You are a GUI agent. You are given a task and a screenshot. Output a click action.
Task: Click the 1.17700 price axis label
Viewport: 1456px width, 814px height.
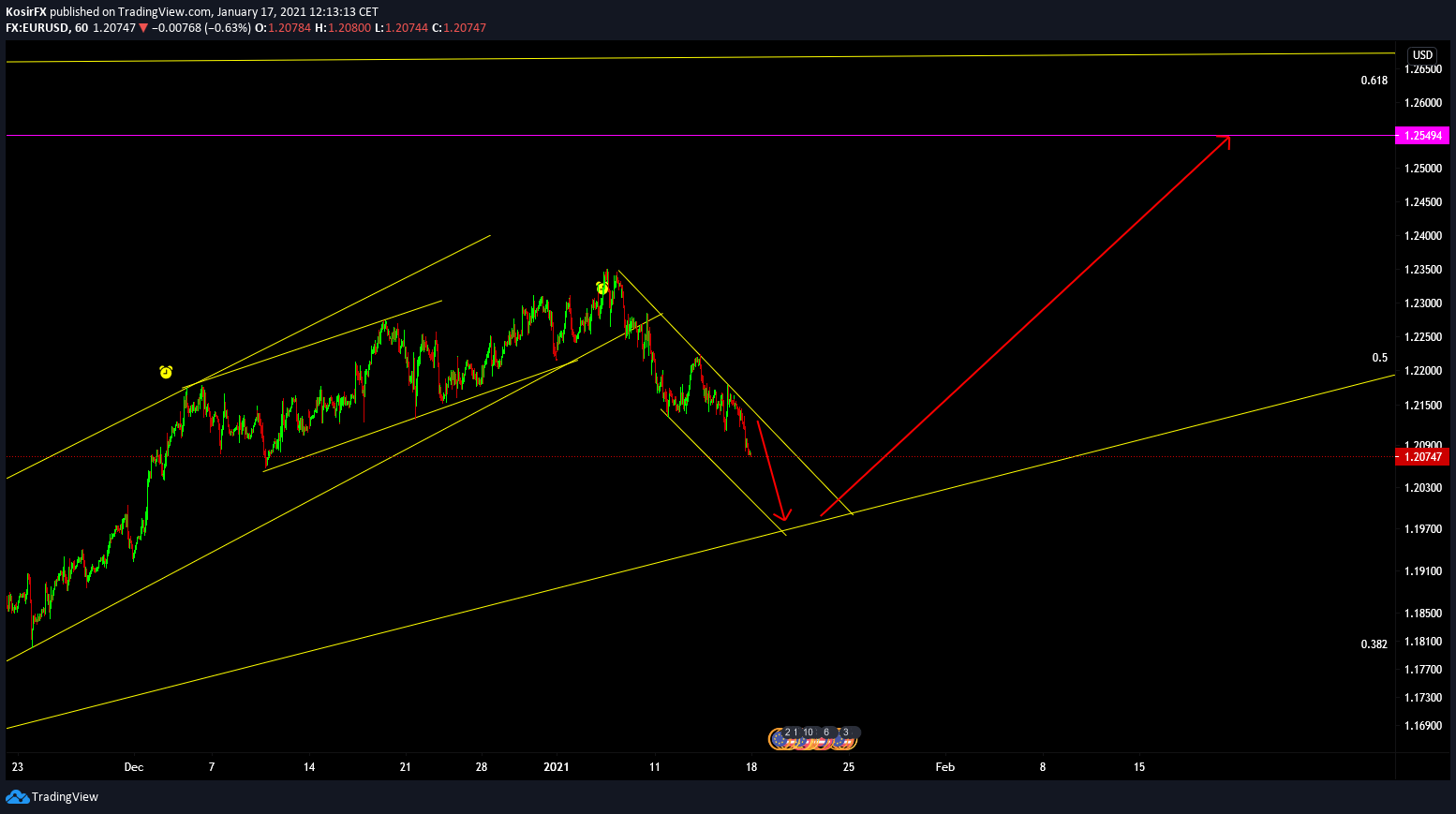click(x=1423, y=670)
